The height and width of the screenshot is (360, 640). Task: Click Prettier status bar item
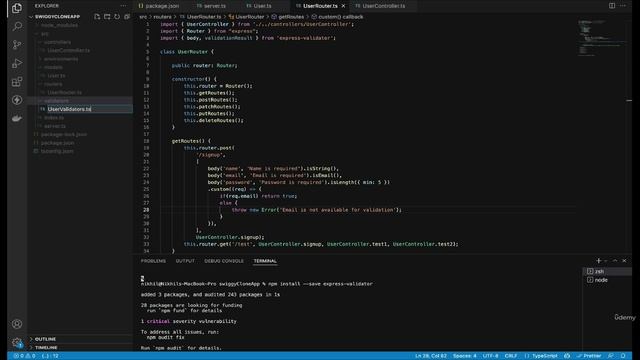pos(589,356)
